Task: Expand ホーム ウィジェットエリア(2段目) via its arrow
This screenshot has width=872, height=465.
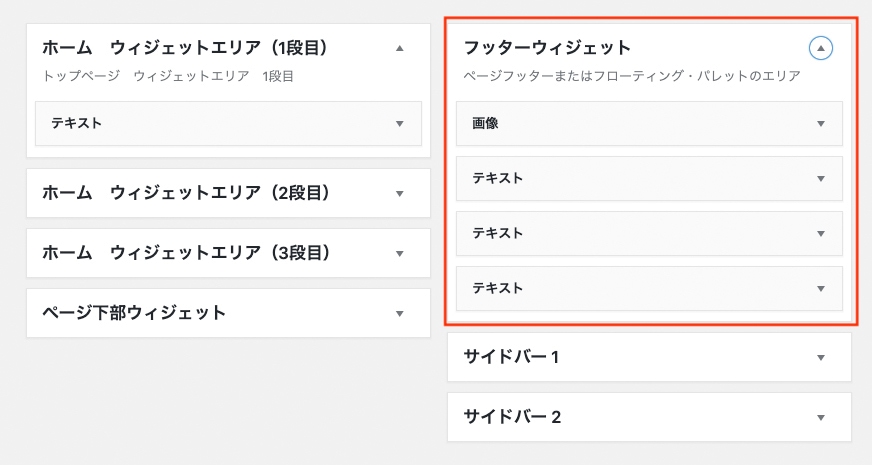Action: click(x=399, y=194)
